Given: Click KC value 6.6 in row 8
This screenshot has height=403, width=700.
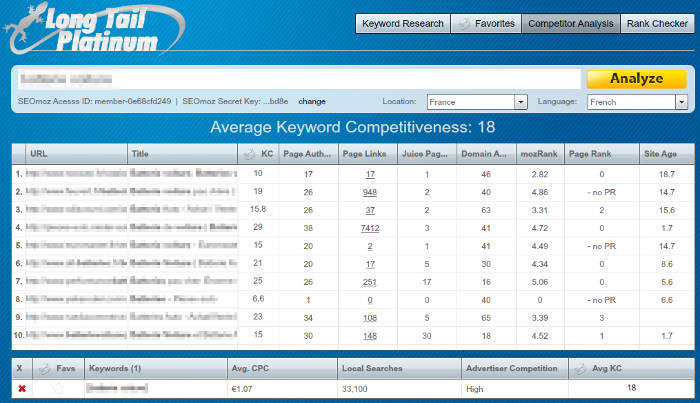Looking at the screenshot, I should (258, 299).
